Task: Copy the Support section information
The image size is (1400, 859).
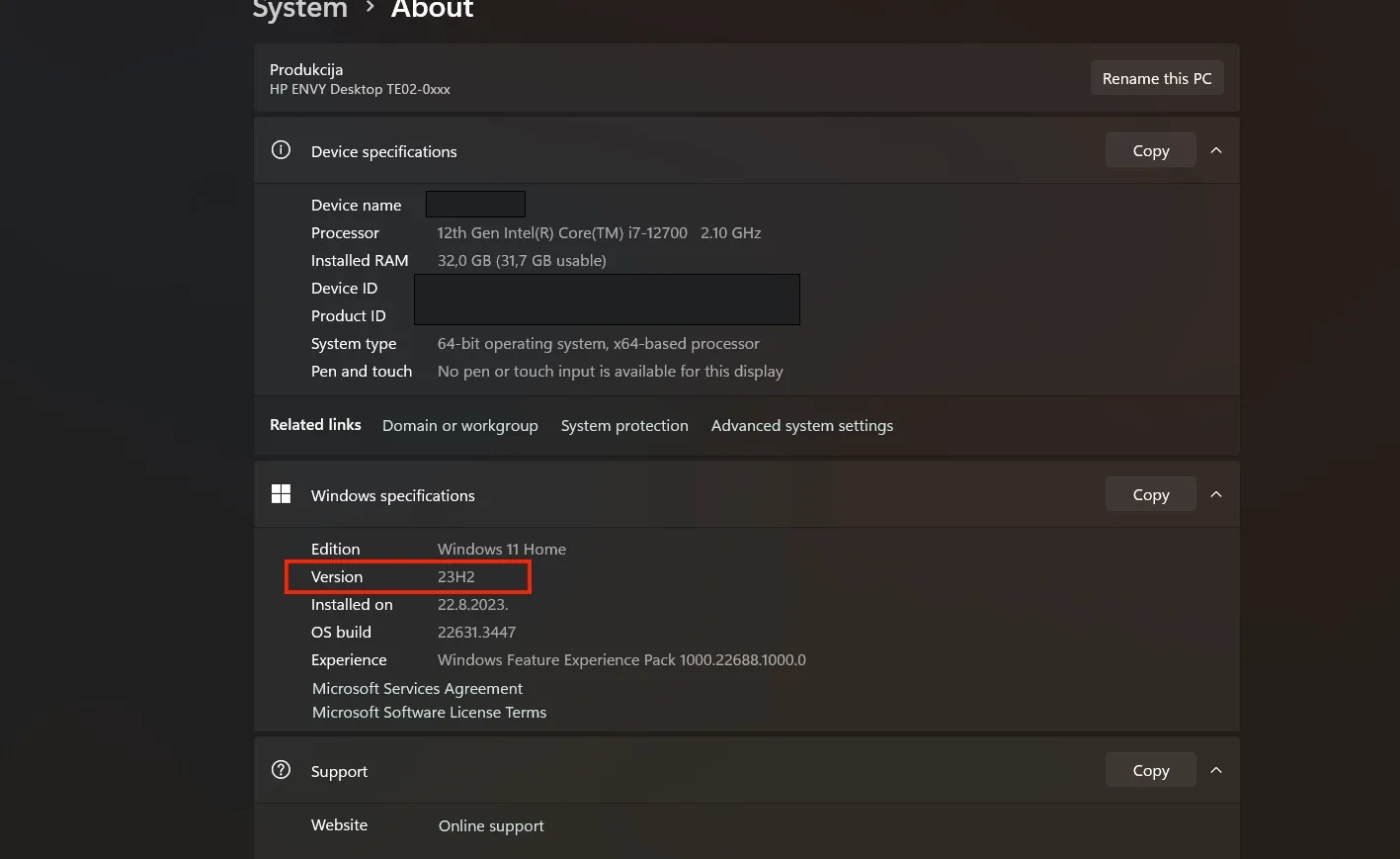Action: click(x=1150, y=770)
